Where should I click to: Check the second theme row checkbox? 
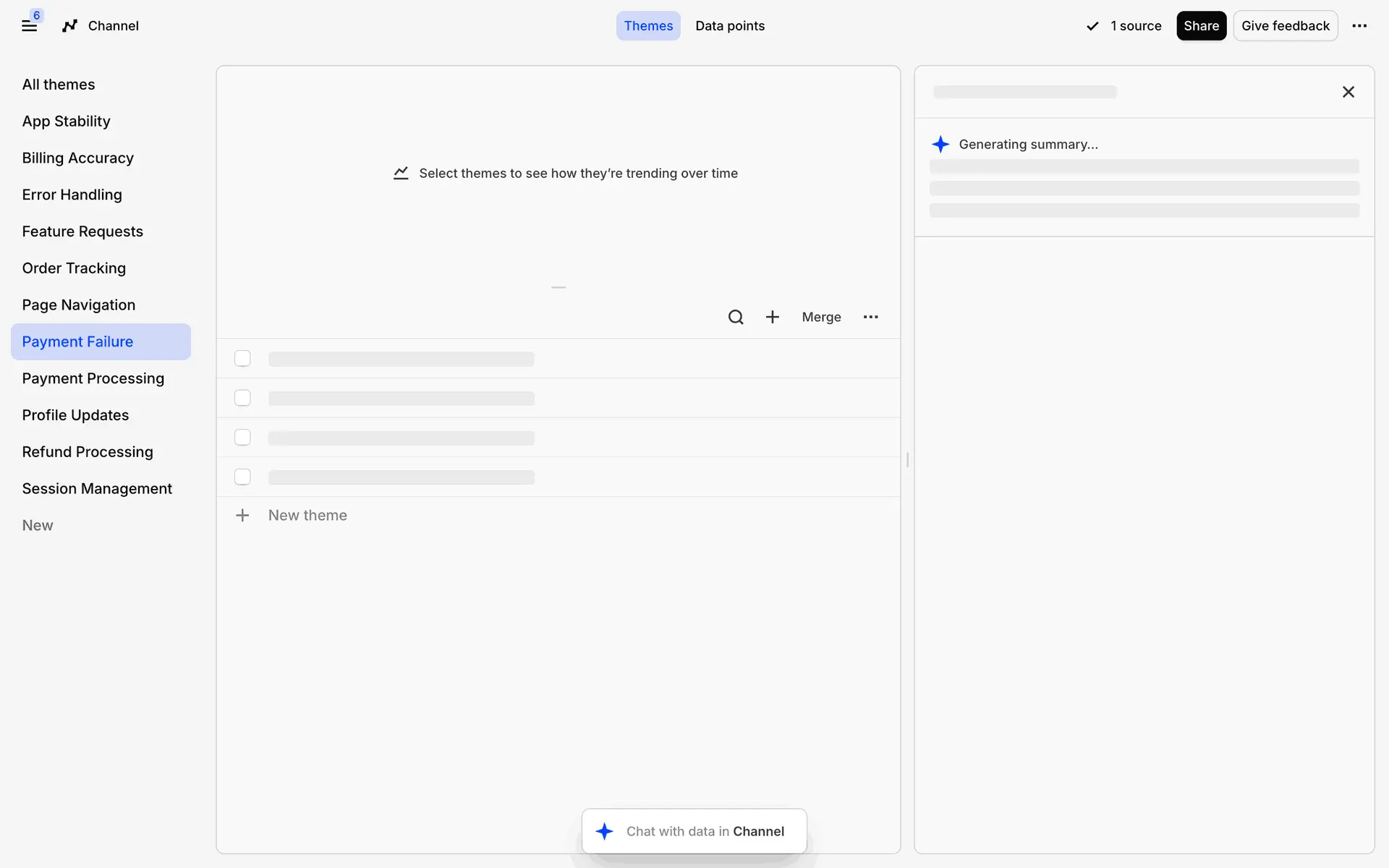242,398
